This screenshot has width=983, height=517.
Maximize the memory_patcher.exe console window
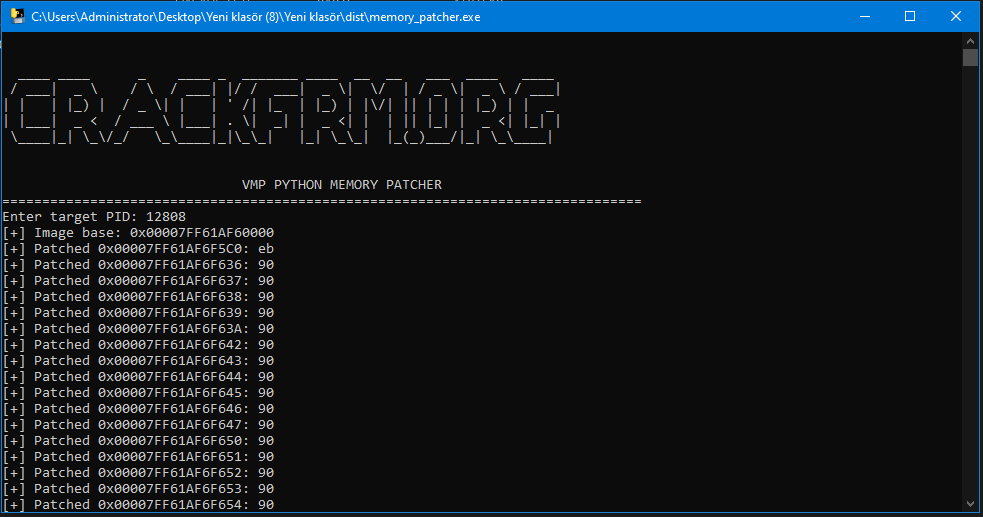click(910, 16)
